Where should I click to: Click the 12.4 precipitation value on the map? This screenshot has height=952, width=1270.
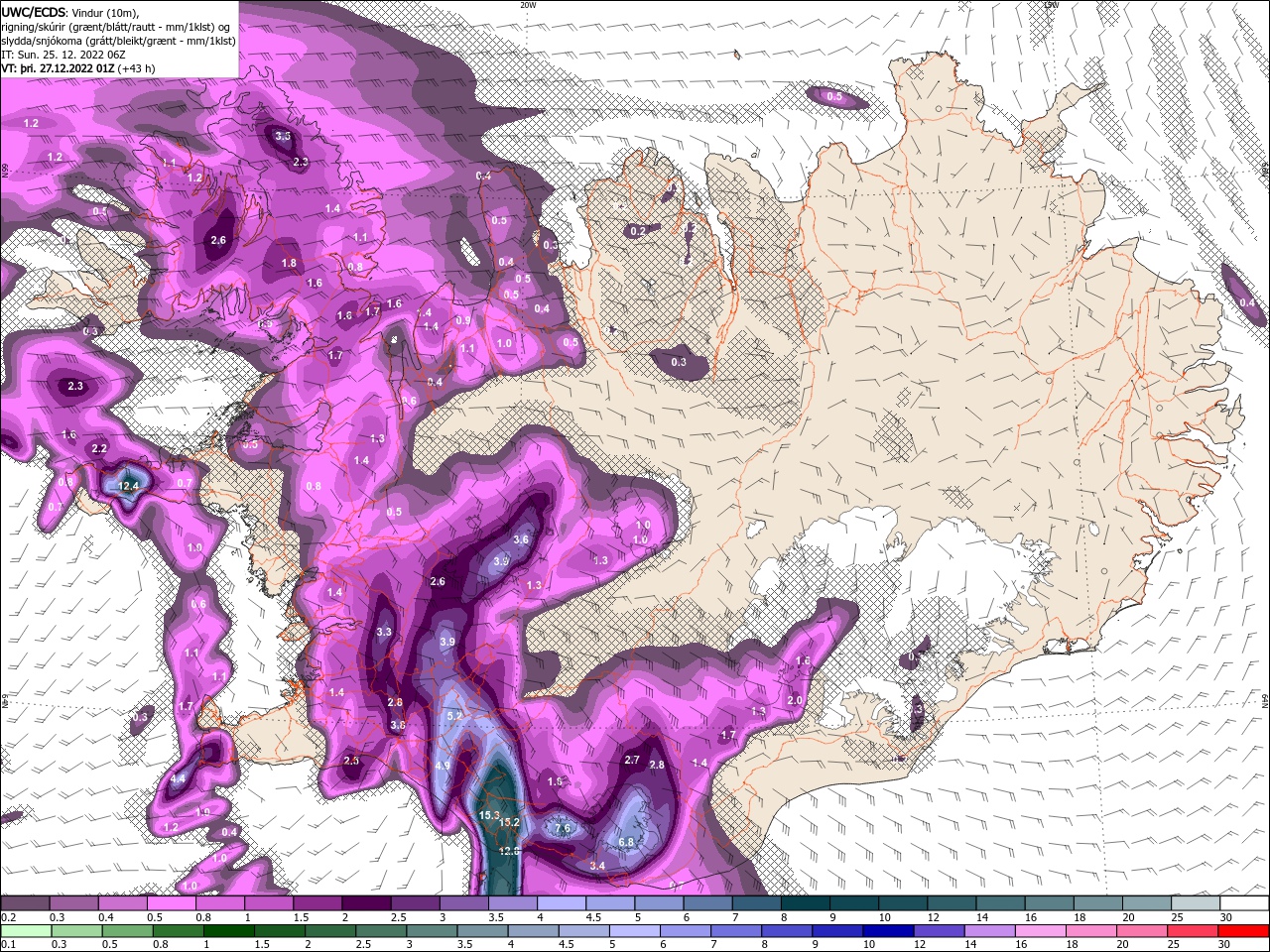tap(129, 486)
